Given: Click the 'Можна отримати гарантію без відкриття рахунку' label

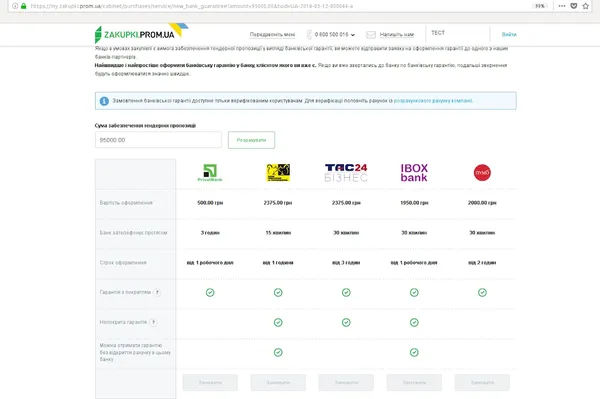Looking at the screenshot, I should 135,352.
